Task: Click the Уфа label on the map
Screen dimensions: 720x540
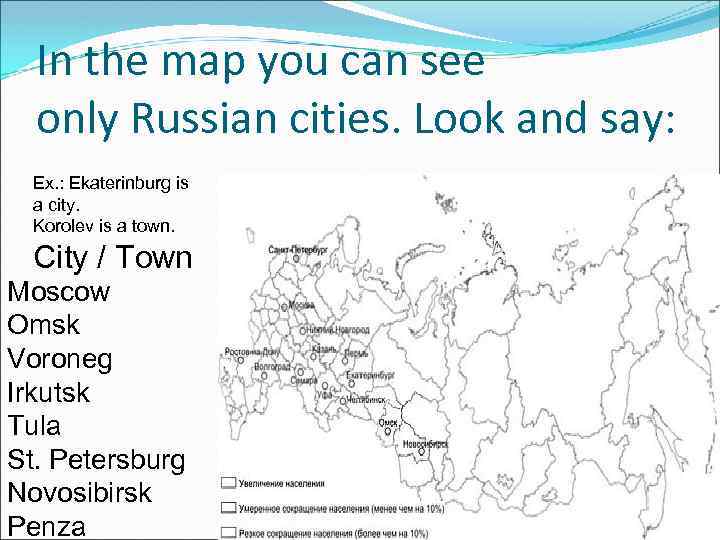Action: pyautogui.click(x=325, y=394)
